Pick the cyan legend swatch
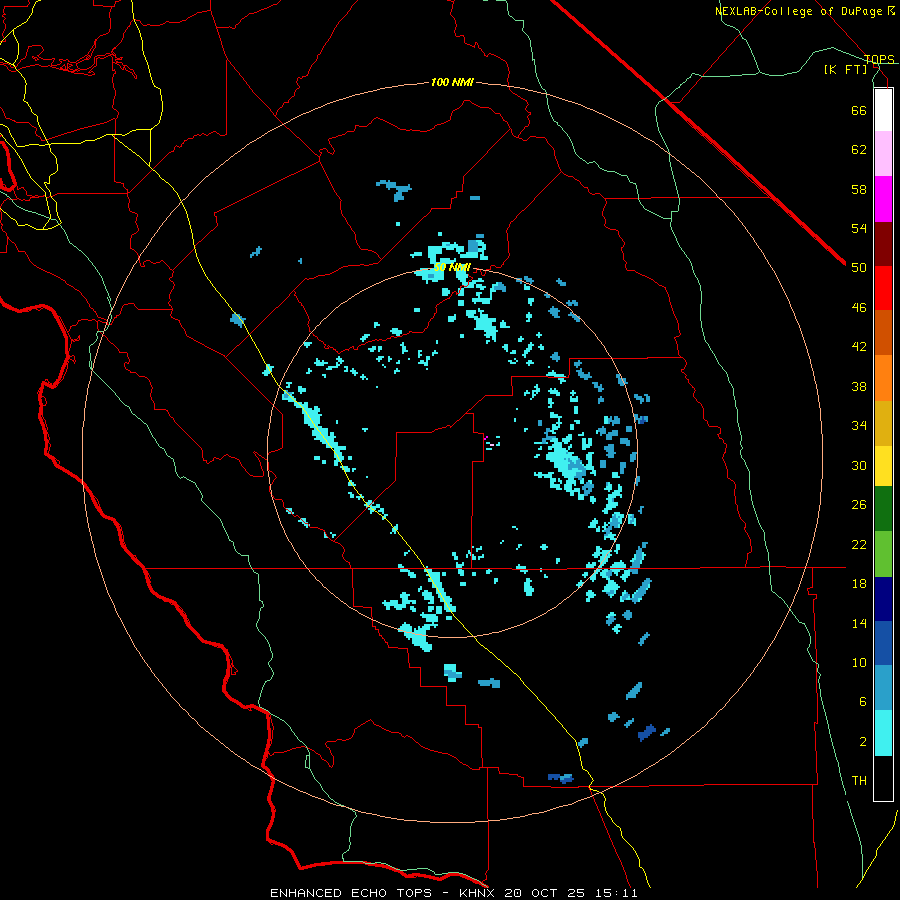 [883, 733]
